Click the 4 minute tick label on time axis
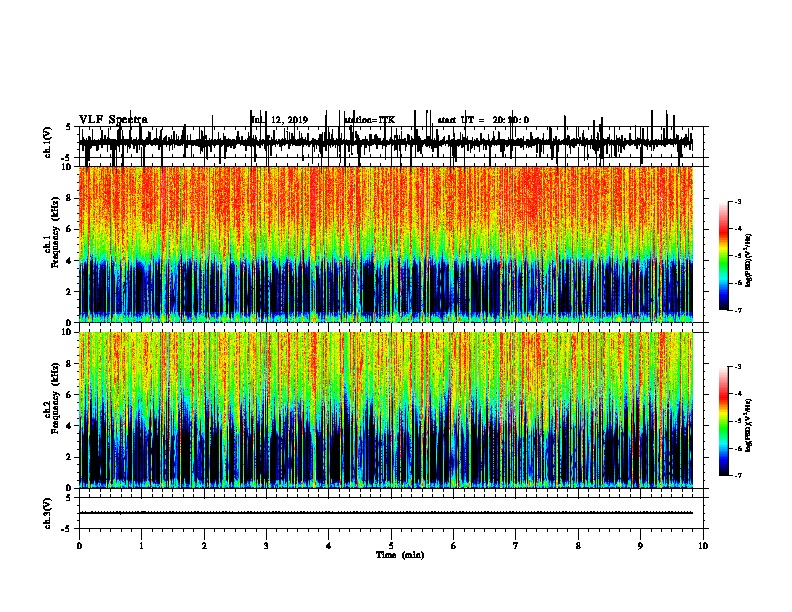The width and height of the screenshot is (792, 612). click(x=328, y=545)
